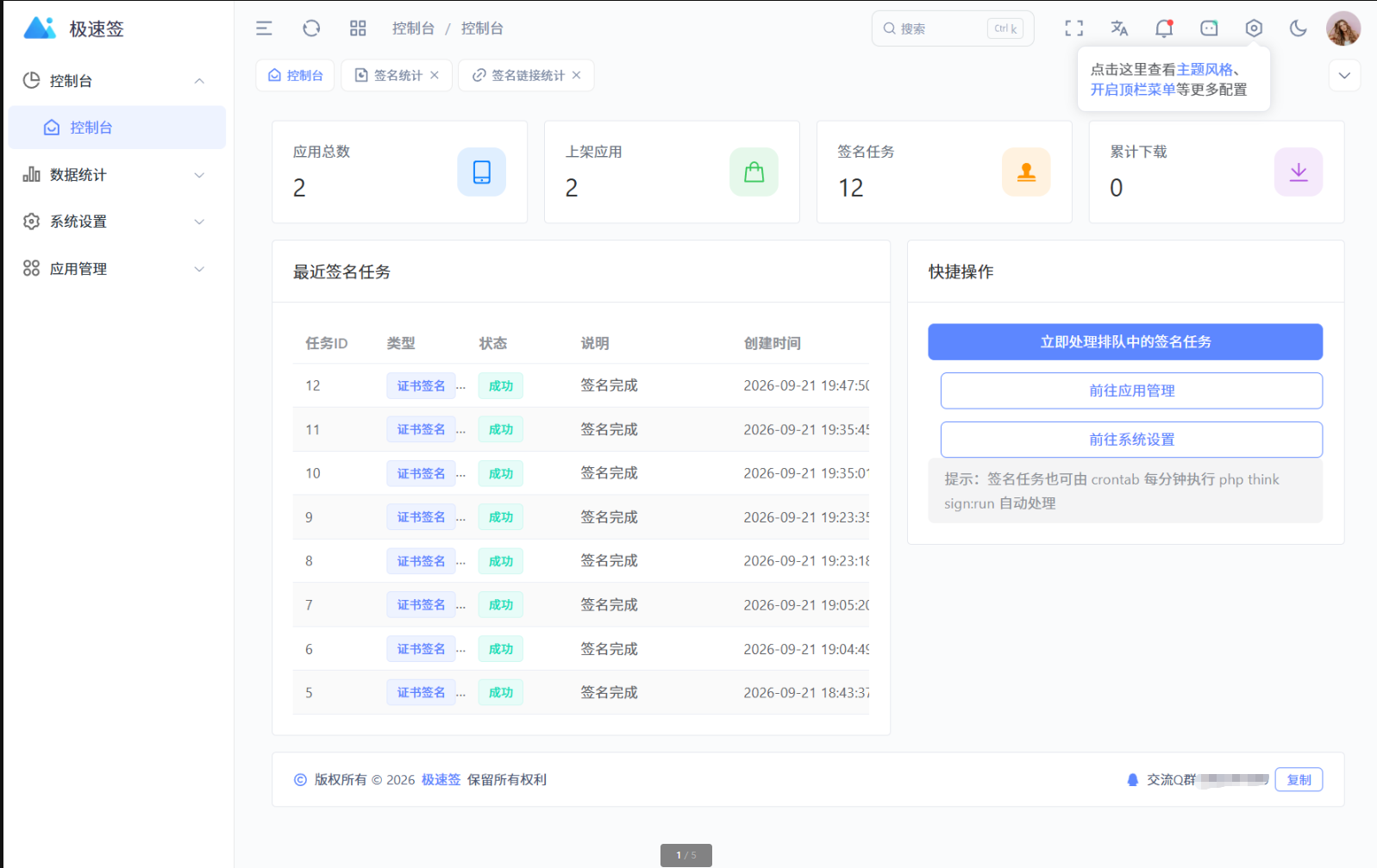The width and height of the screenshot is (1377, 868).
Task: Close the 签名统计 tab
Action: [435, 75]
